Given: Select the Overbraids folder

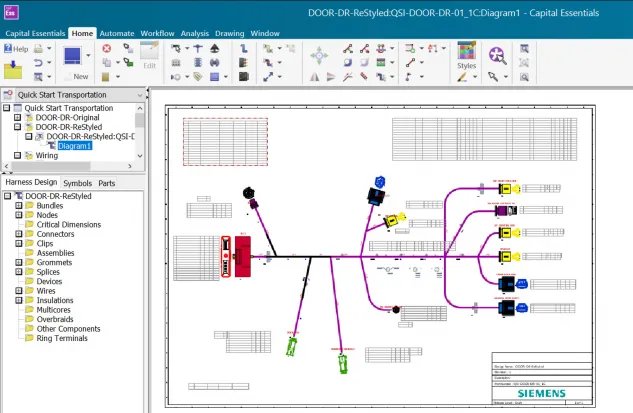Looking at the screenshot, I should pos(55,319).
